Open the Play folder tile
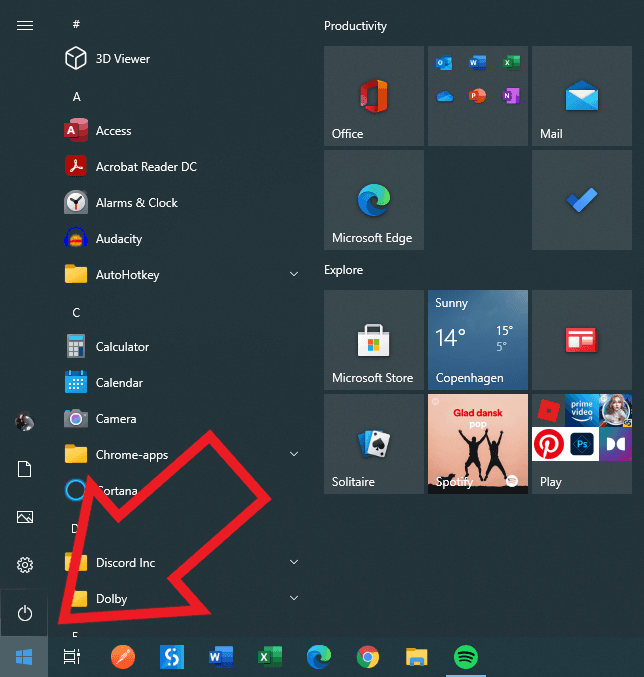644x677 pixels. (582, 444)
